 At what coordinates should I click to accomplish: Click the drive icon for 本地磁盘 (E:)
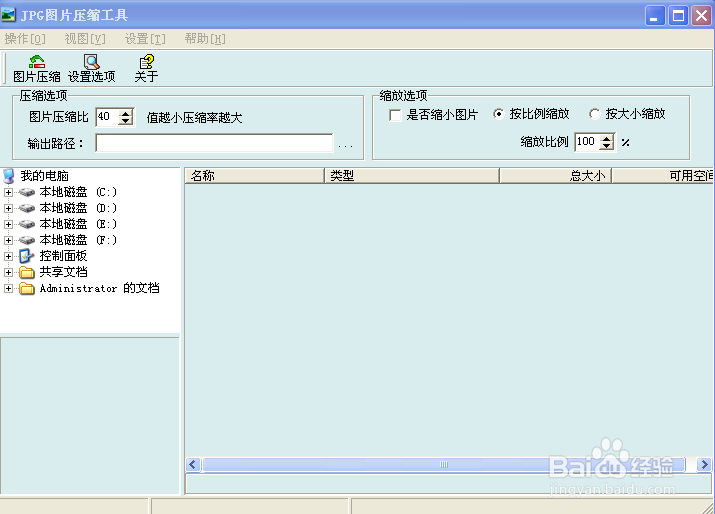[27, 224]
